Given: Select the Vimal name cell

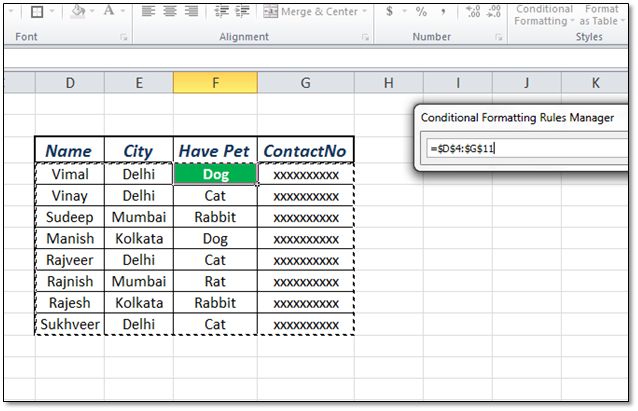Looking at the screenshot, I should [70, 174].
